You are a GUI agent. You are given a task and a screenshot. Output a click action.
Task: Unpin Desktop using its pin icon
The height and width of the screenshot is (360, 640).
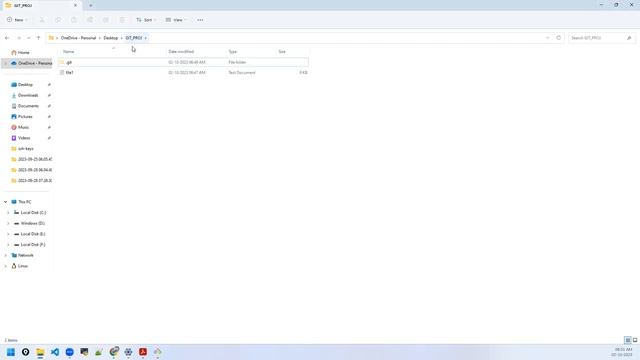coord(49,84)
